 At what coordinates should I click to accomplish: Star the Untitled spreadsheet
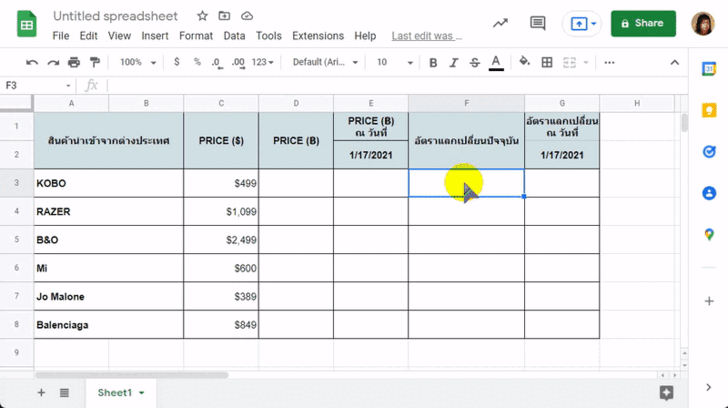(202, 16)
